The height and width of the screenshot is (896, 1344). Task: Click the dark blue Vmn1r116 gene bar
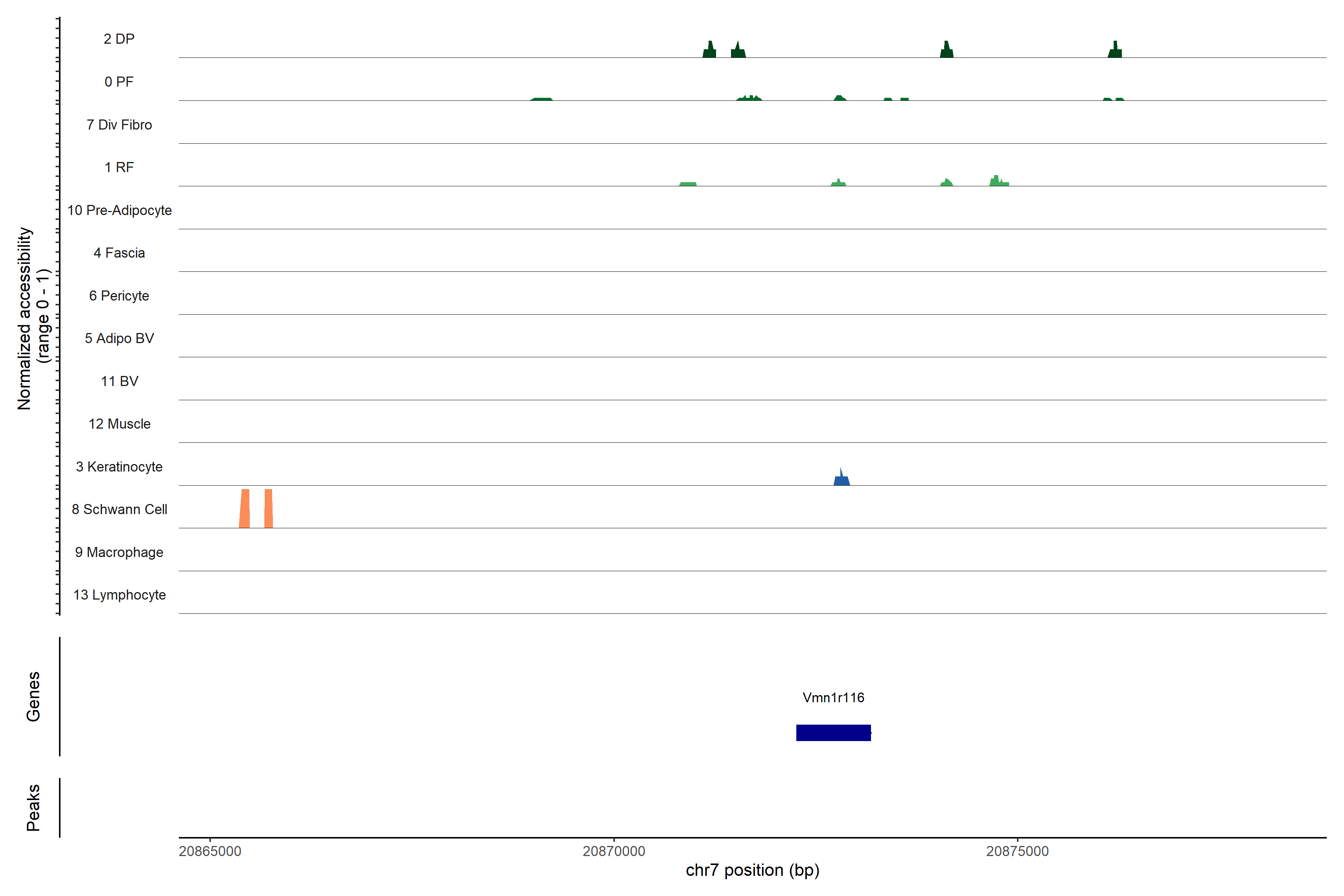[833, 732]
